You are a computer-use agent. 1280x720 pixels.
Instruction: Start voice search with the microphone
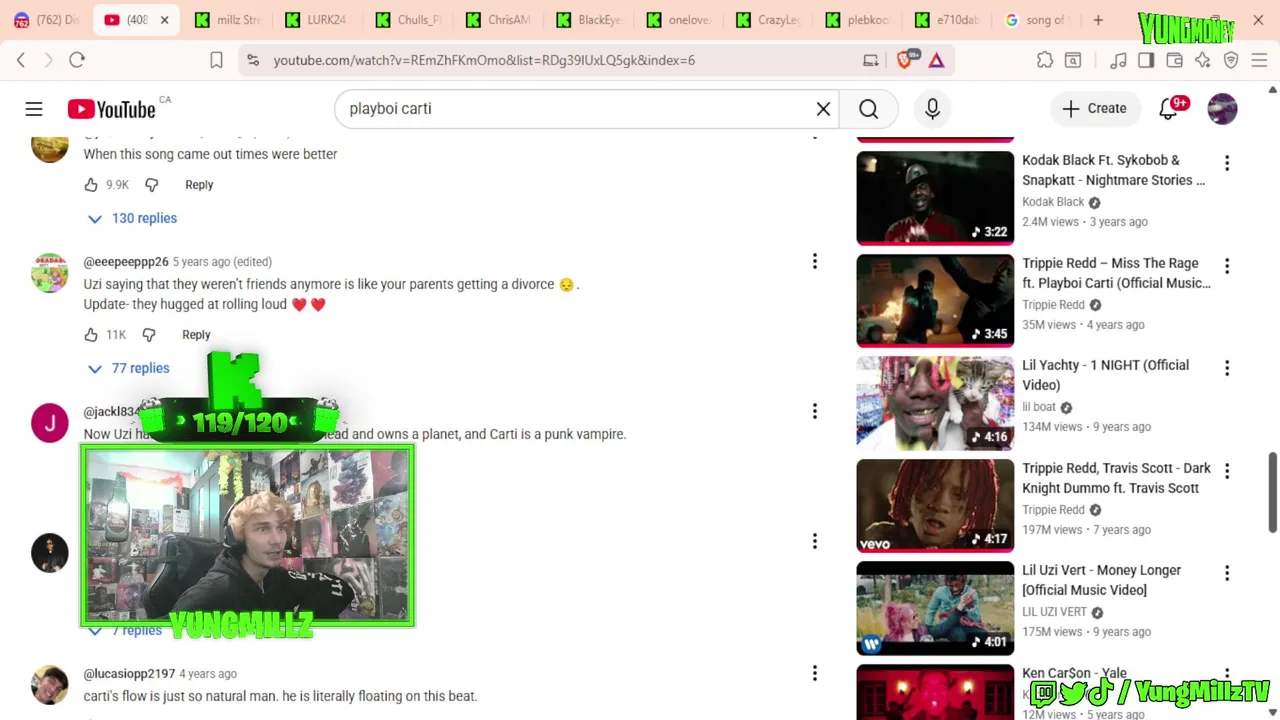pos(932,109)
